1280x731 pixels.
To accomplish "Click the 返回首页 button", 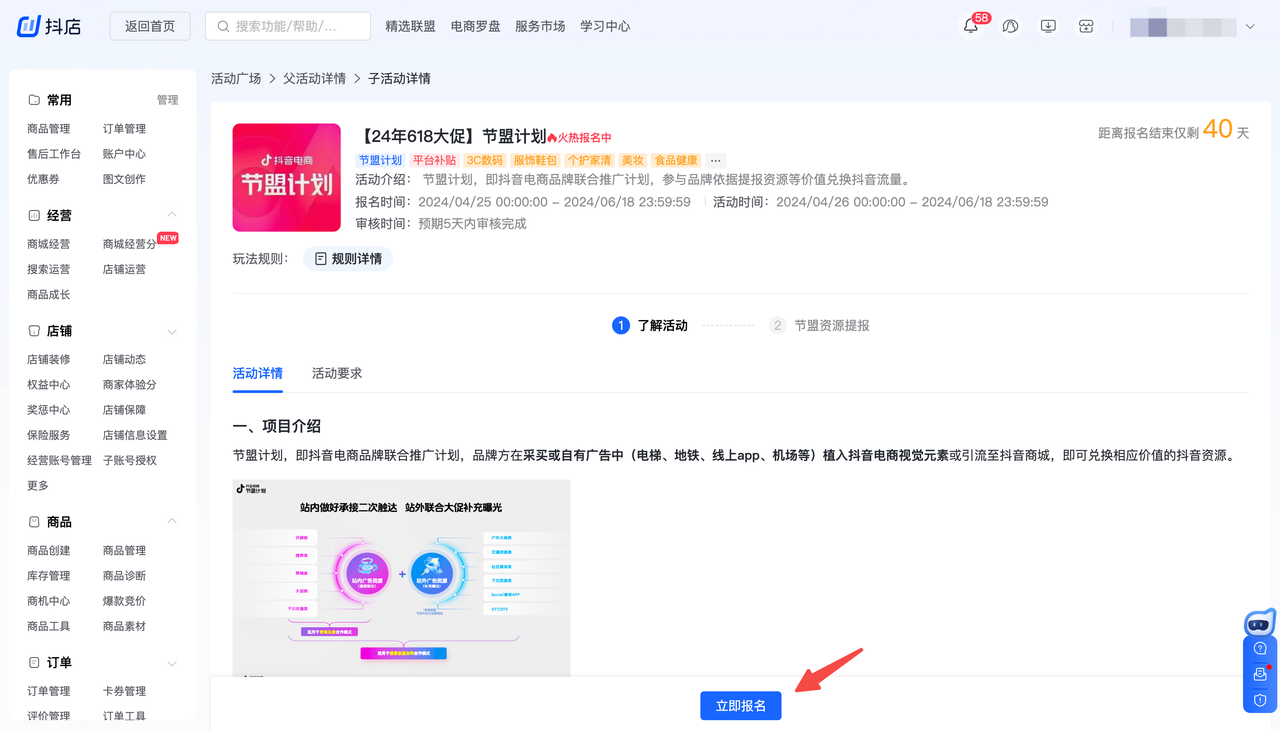I will [150, 26].
